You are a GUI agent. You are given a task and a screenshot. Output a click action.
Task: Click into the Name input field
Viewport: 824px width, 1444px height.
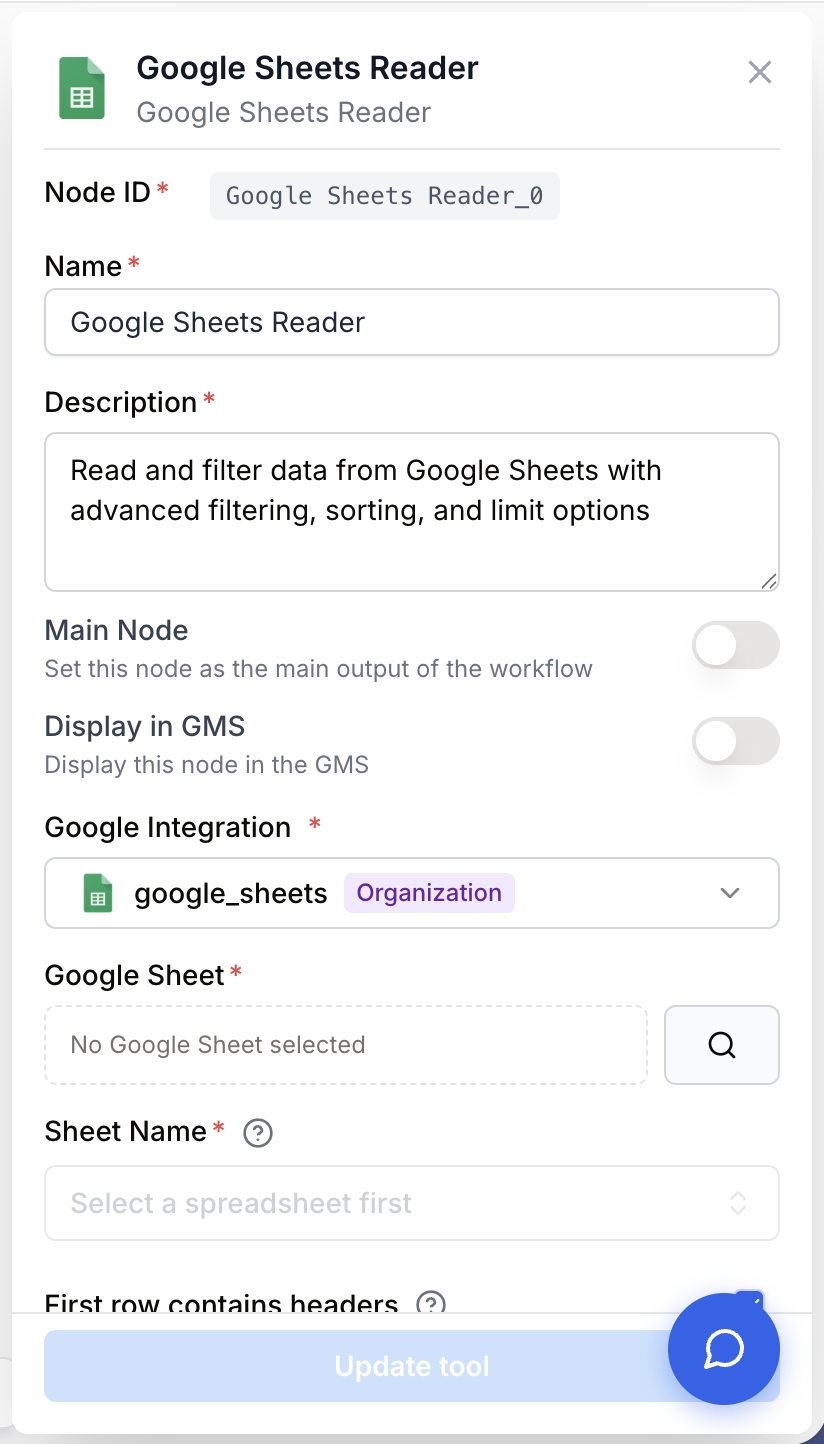click(x=412, y=322)
